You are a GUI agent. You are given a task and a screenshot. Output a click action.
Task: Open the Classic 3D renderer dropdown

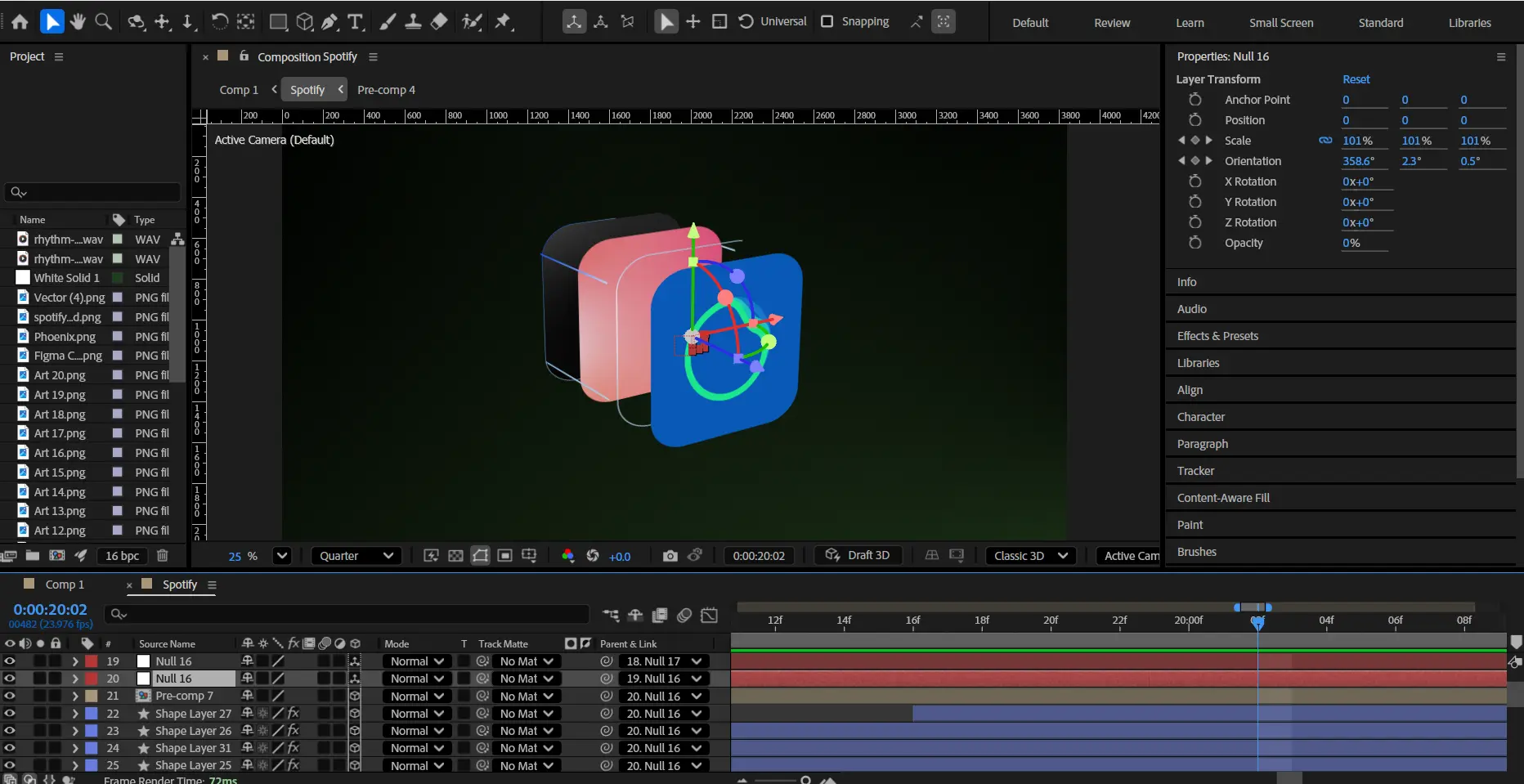click(1030, 556)
